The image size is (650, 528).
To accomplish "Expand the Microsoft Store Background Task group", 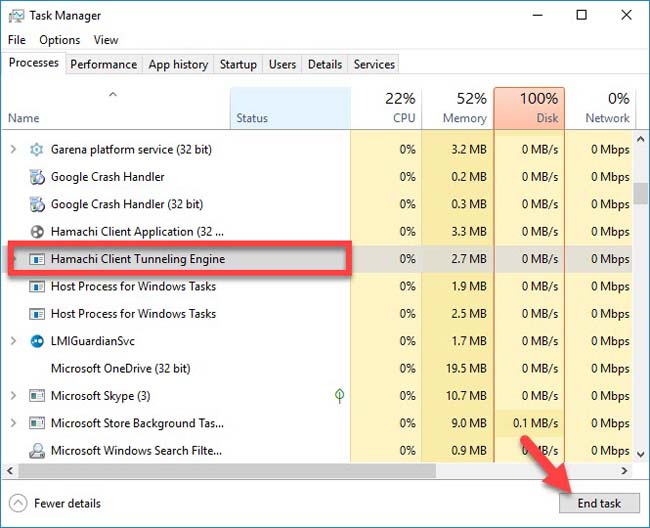I will pos(13,423).
